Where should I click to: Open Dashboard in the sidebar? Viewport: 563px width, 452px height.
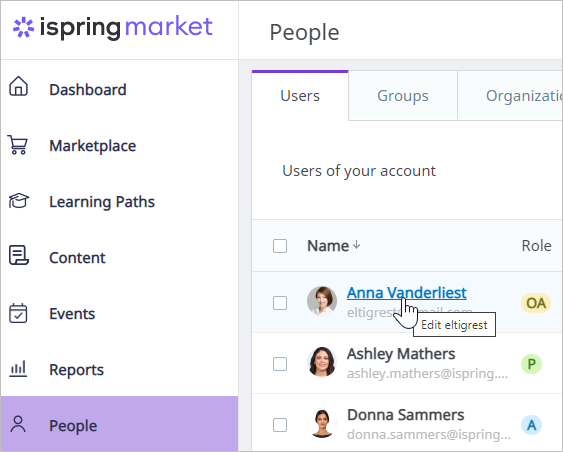click(x=119, y=89)
